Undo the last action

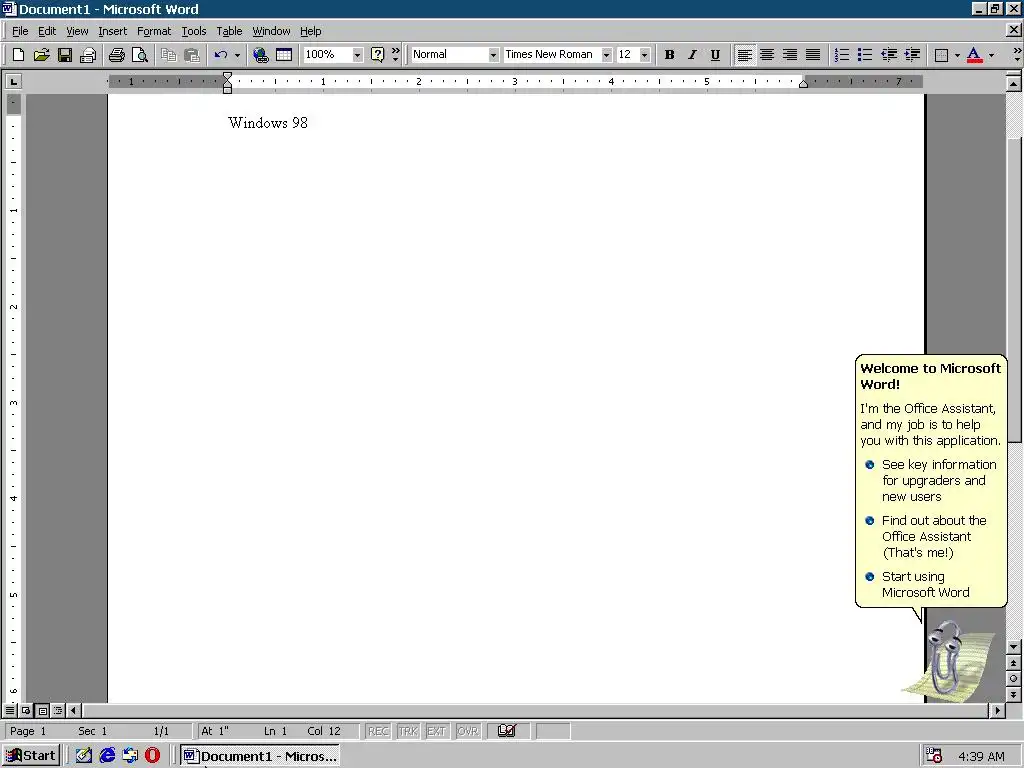[x=221, y=55]
